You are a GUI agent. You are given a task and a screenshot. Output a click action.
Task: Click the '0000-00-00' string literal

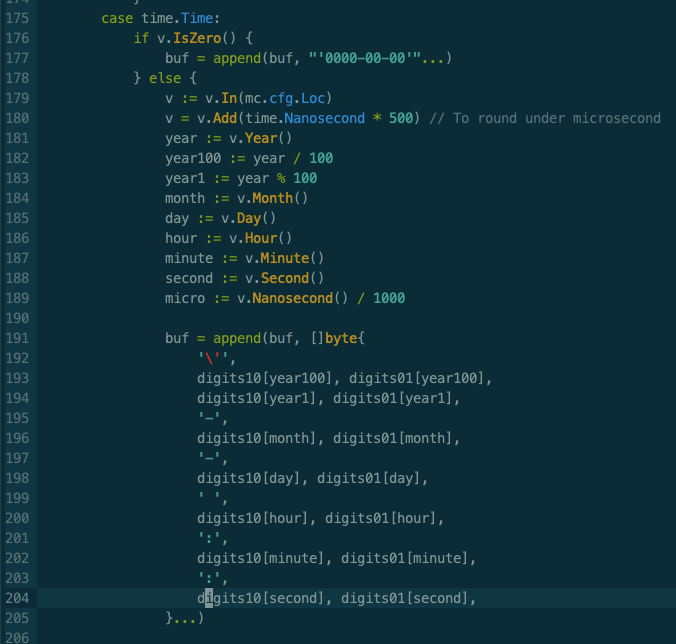coord(365,58)
